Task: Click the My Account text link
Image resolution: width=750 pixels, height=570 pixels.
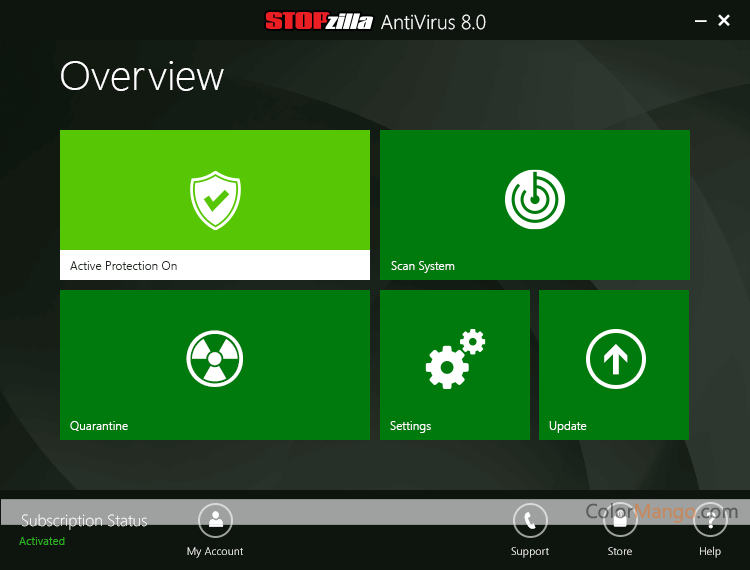Action: 215,551
